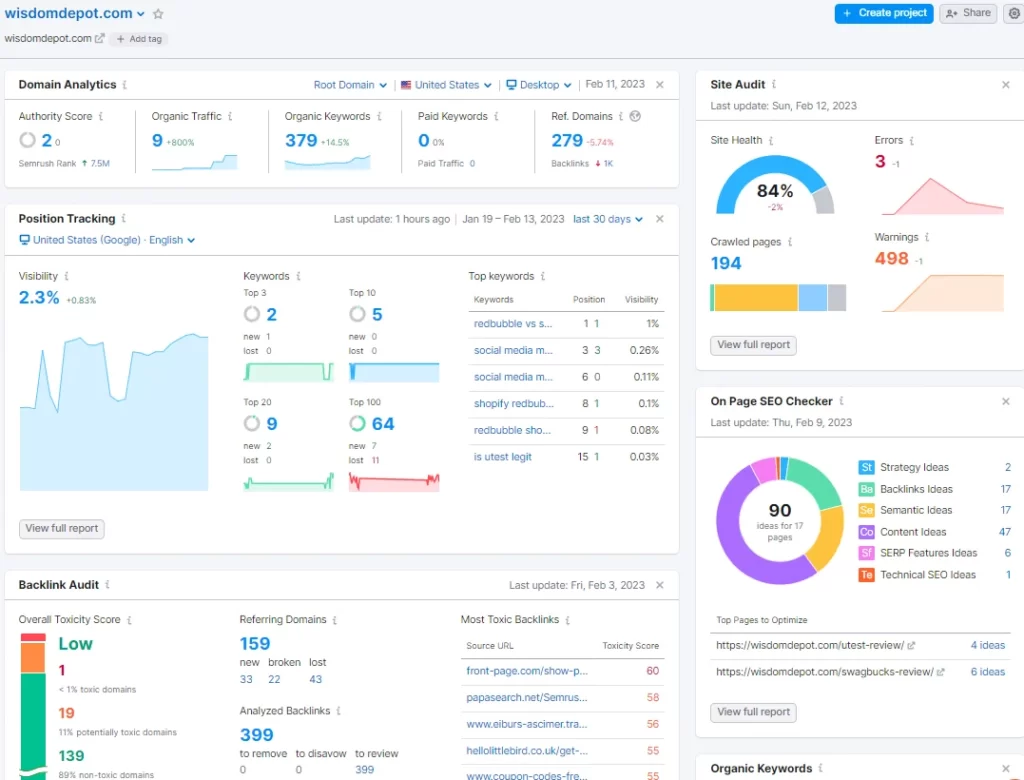Click the Site Health 84% gauge
1024x780 pixels.
click(x=775, y=185)
